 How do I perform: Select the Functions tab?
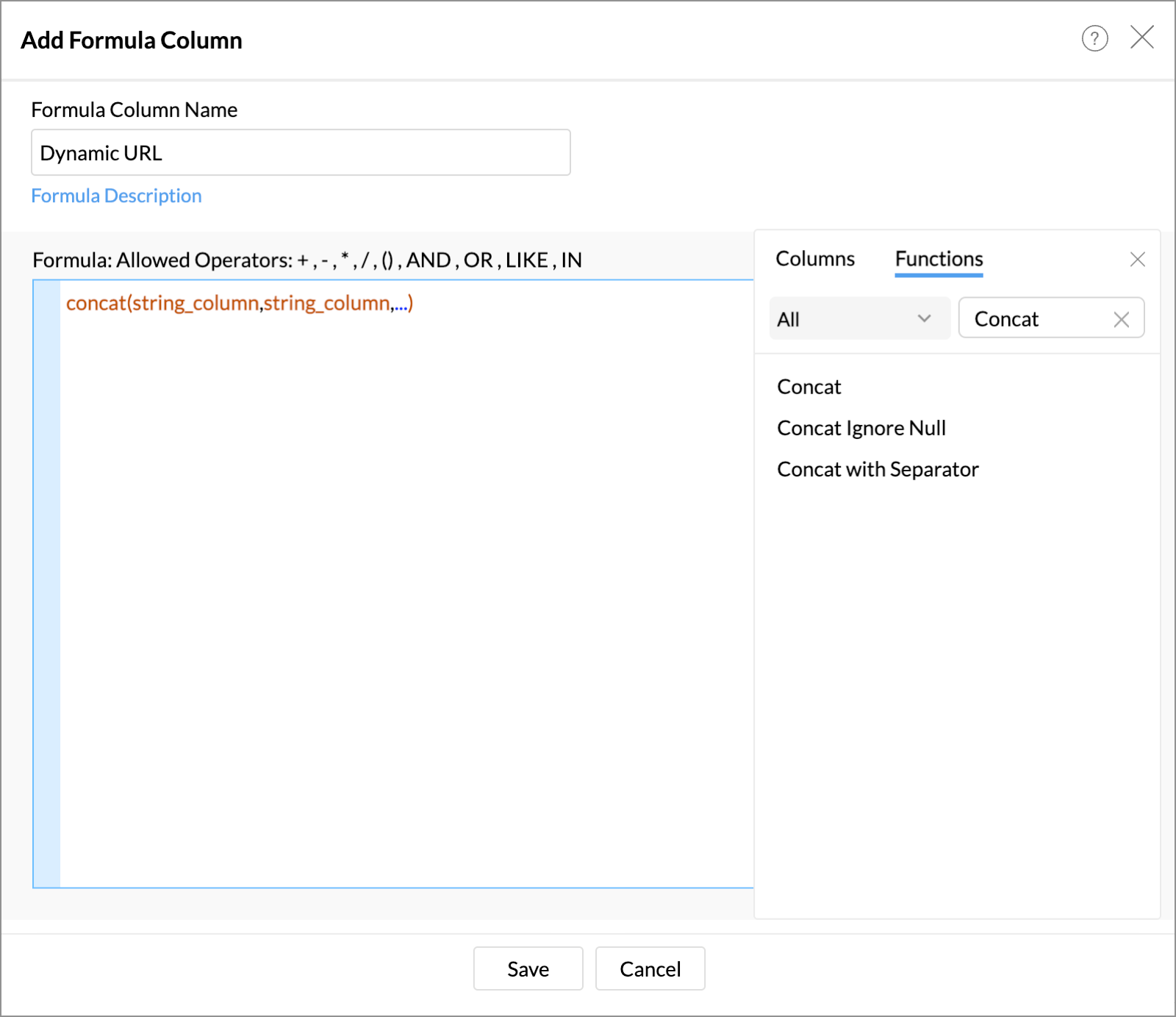[x=939, y=259]
